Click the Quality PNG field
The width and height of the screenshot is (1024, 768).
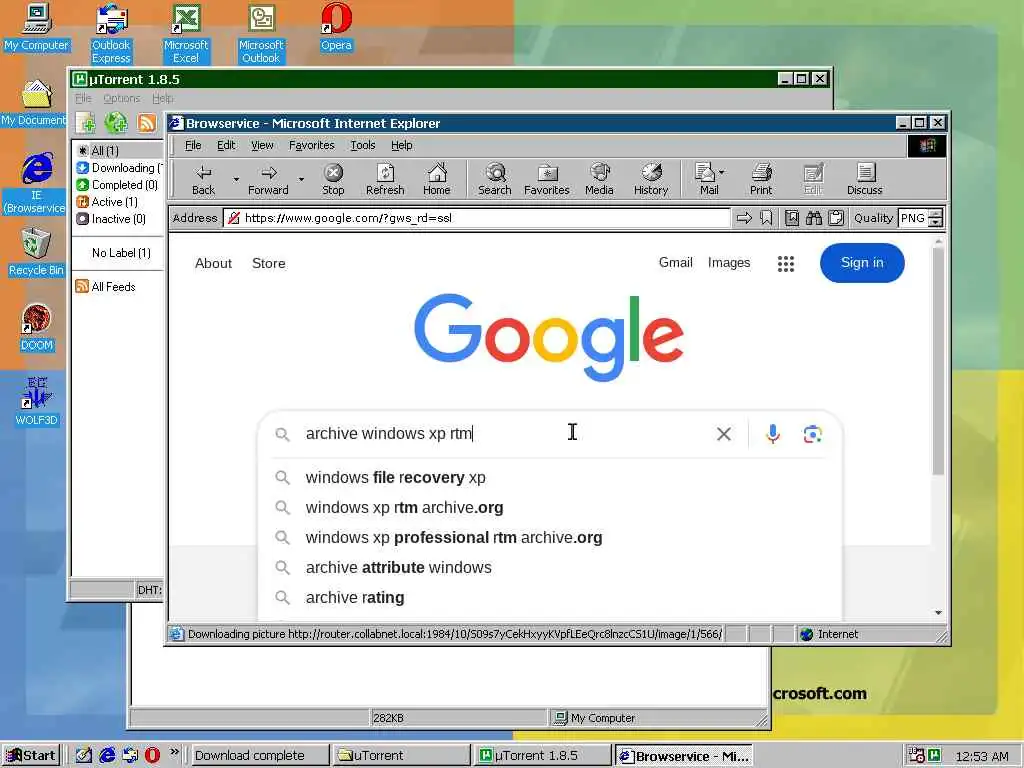pyautogui.click(x=914, y=218)
